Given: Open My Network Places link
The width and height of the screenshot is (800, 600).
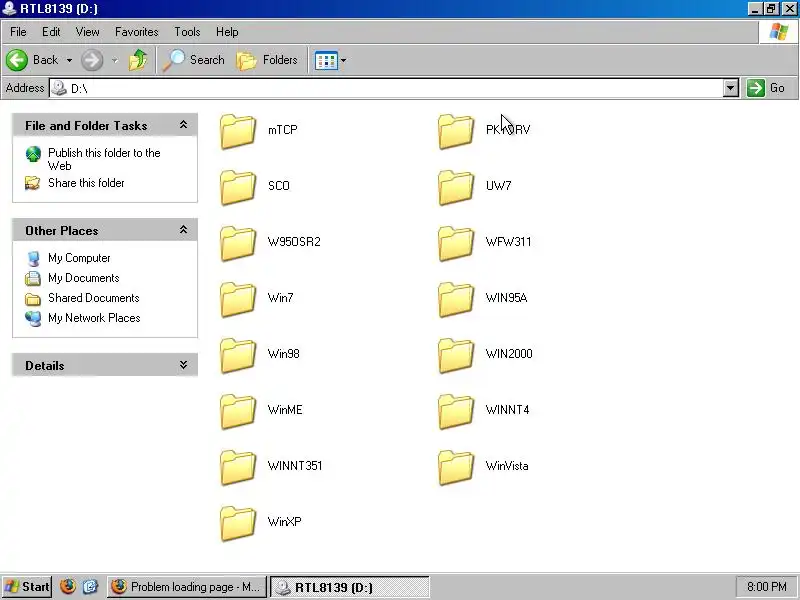Looking at the screenshot, I should coord(94,318).
